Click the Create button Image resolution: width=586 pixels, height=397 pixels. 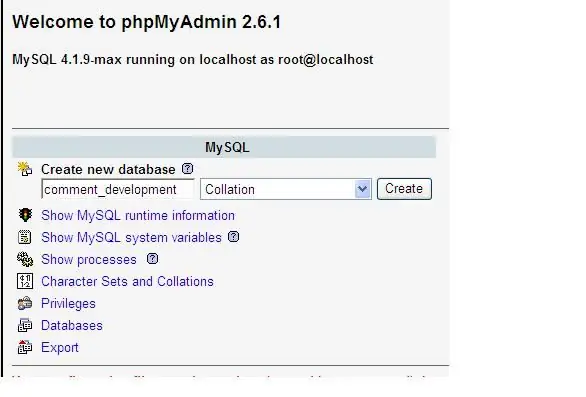tap(404, 189)
